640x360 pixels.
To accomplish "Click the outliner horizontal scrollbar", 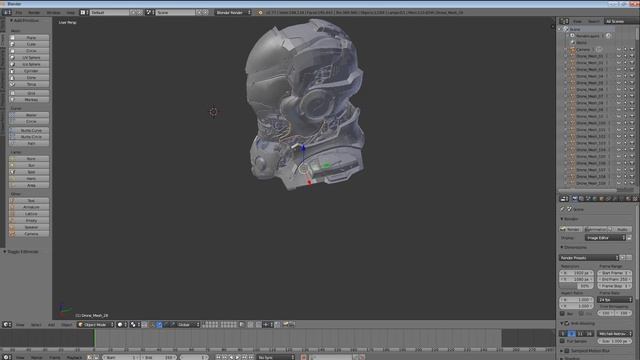I will tap(588, 191).
